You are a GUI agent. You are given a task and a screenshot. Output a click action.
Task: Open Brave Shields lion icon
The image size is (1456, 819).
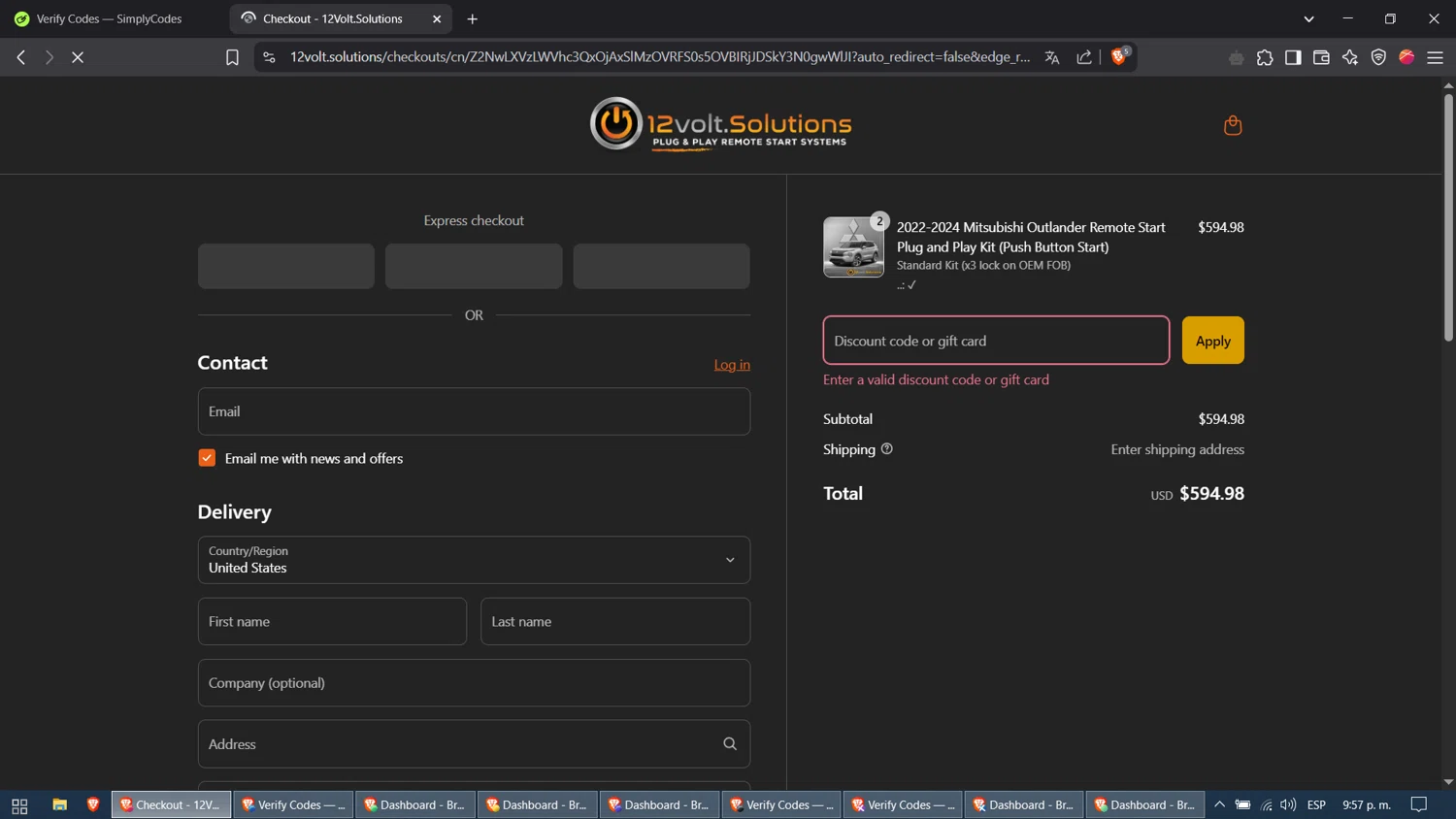click(1119, 56)
